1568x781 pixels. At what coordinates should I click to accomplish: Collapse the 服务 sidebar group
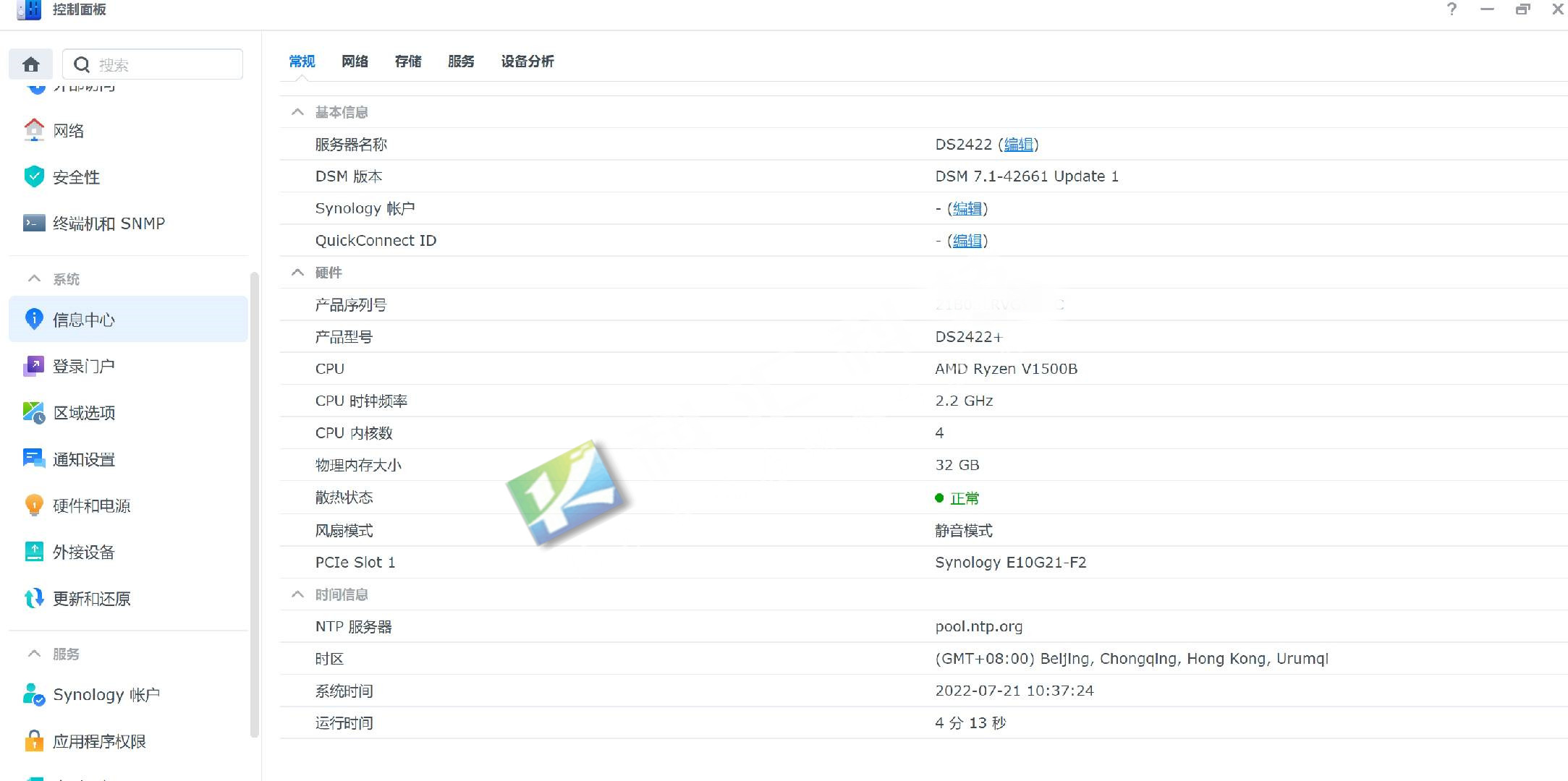(34, 653)
